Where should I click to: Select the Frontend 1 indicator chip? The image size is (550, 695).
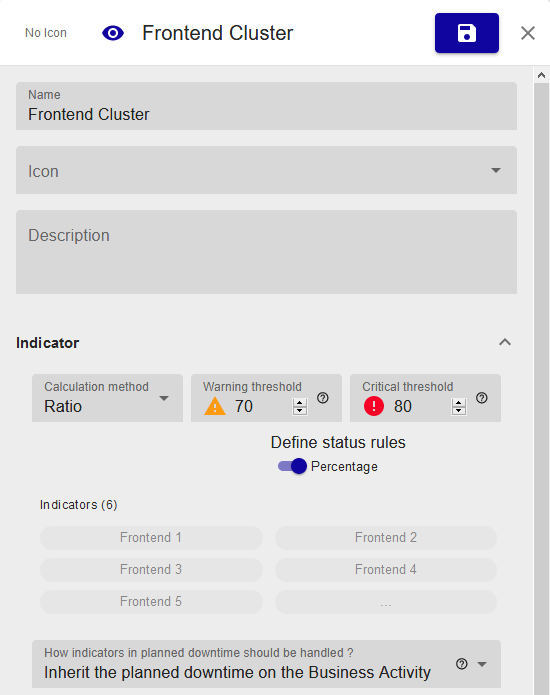click(151, 538)
